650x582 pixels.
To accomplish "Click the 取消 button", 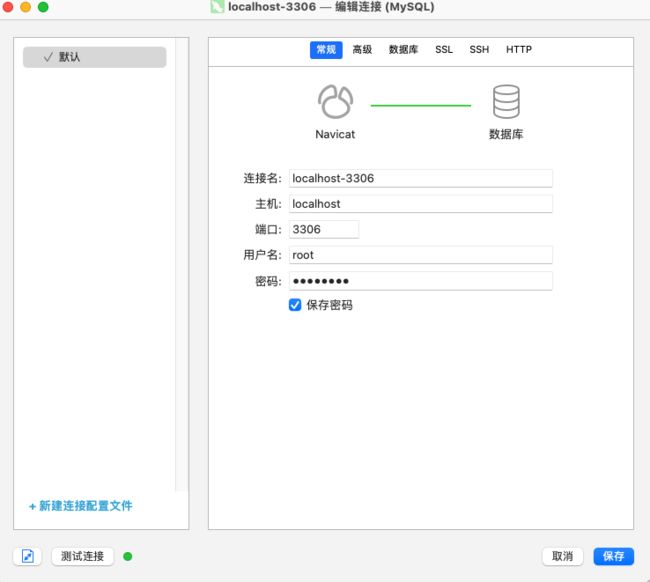I will pyautogui.click(x=563, y=556).
